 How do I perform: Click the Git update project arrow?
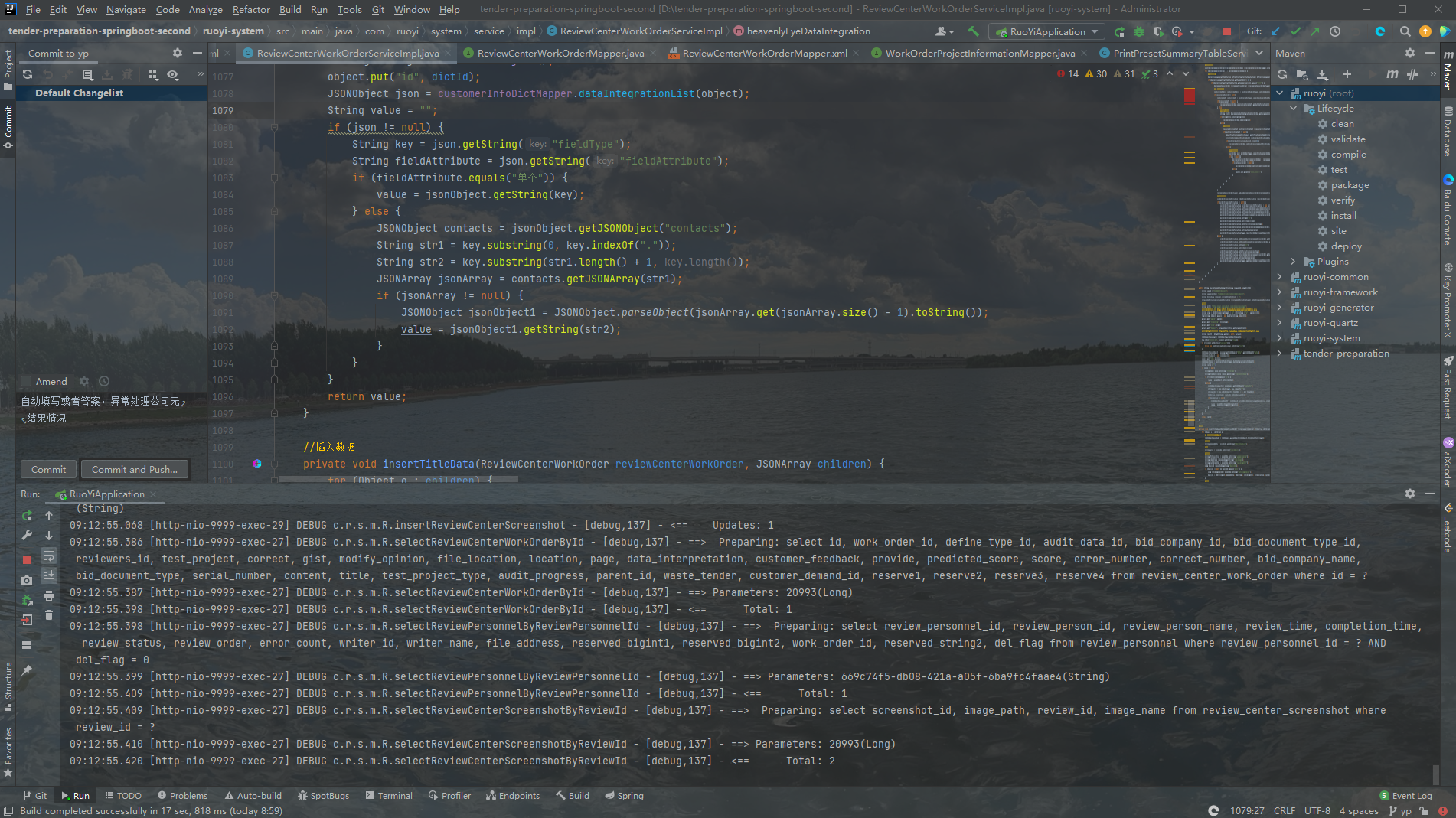[1275, 31]
